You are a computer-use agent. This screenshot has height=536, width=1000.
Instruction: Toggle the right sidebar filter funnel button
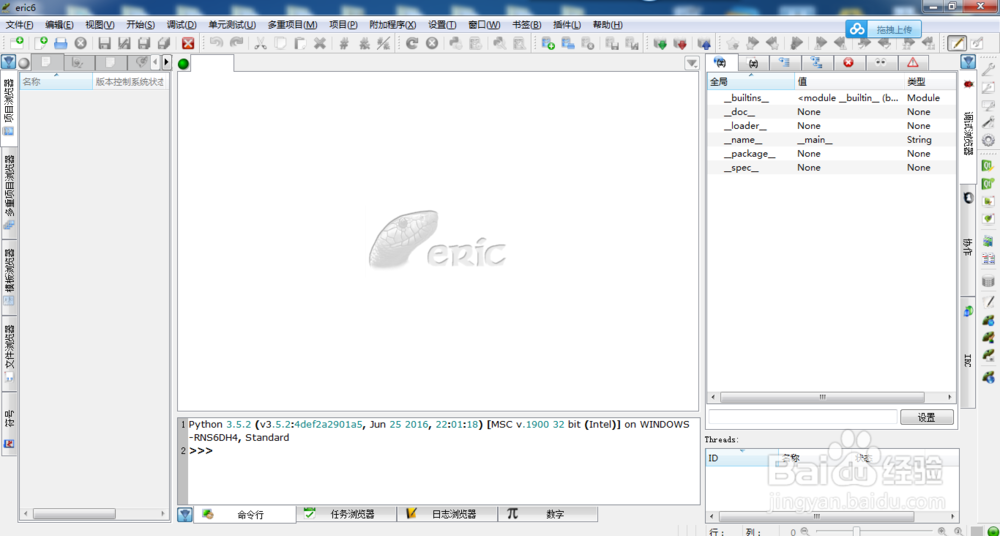pos(968,62)
